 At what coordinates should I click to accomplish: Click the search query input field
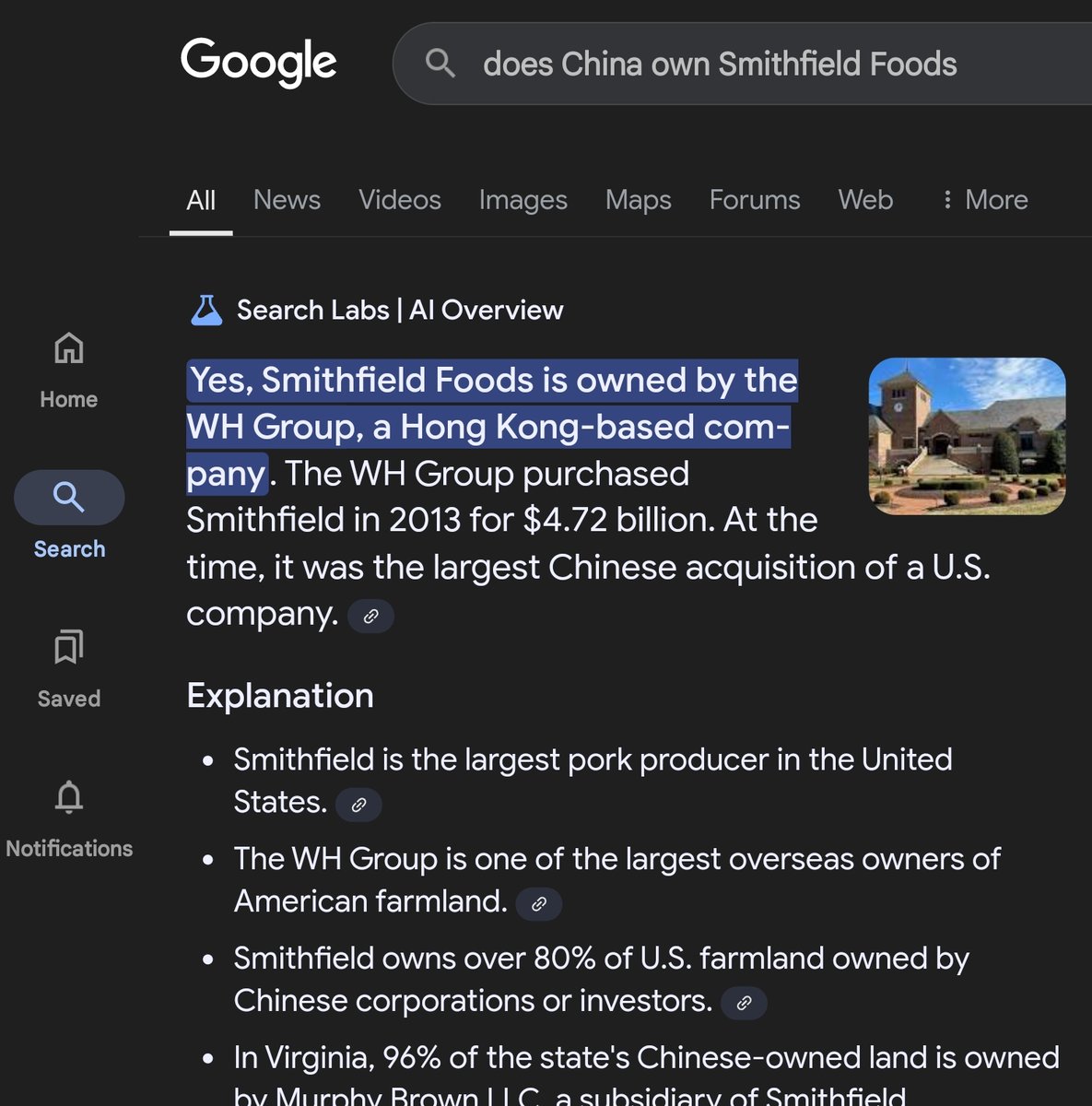743,64
